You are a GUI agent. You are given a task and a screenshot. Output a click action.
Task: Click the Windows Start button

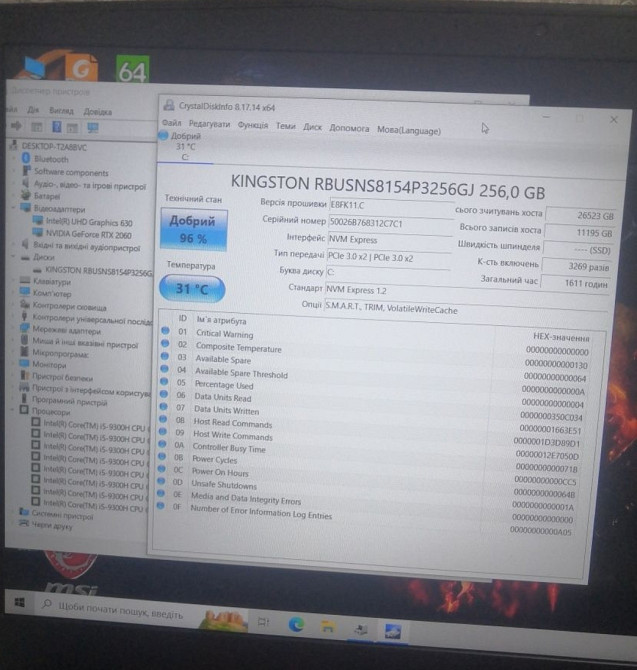pyautogui.click(x=18, y=603)
